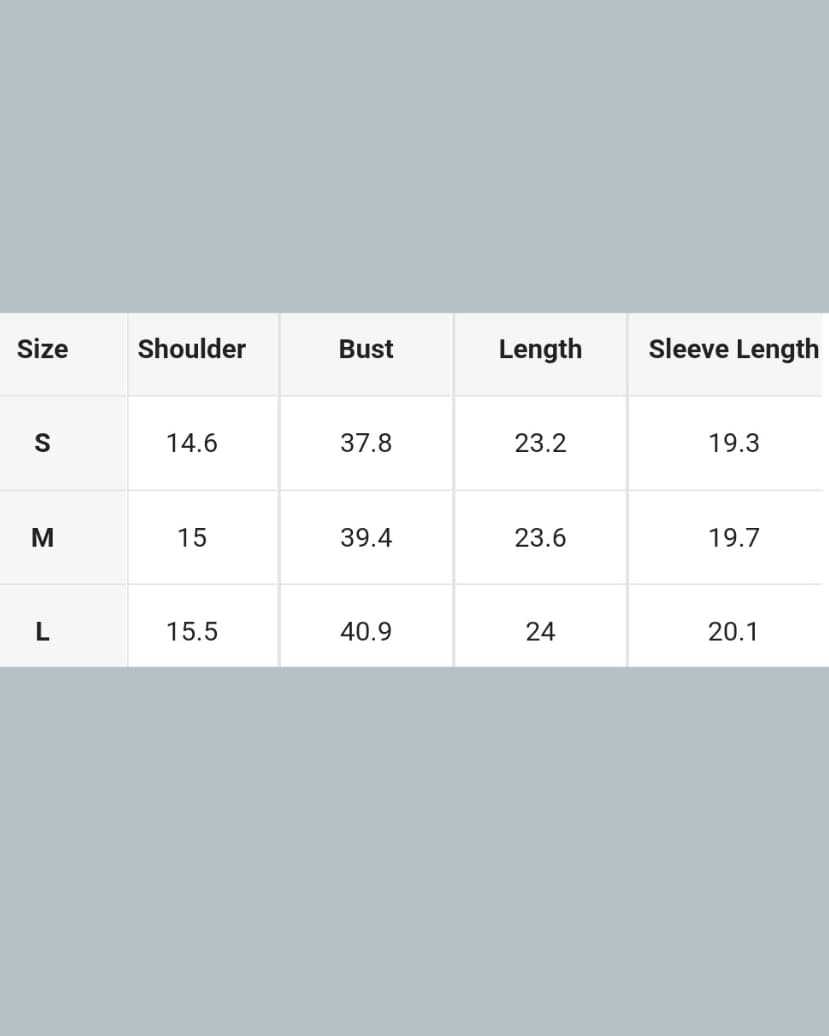Select the M size row label
Viewport: 829px width, 1036px height.
pos(42,538)
